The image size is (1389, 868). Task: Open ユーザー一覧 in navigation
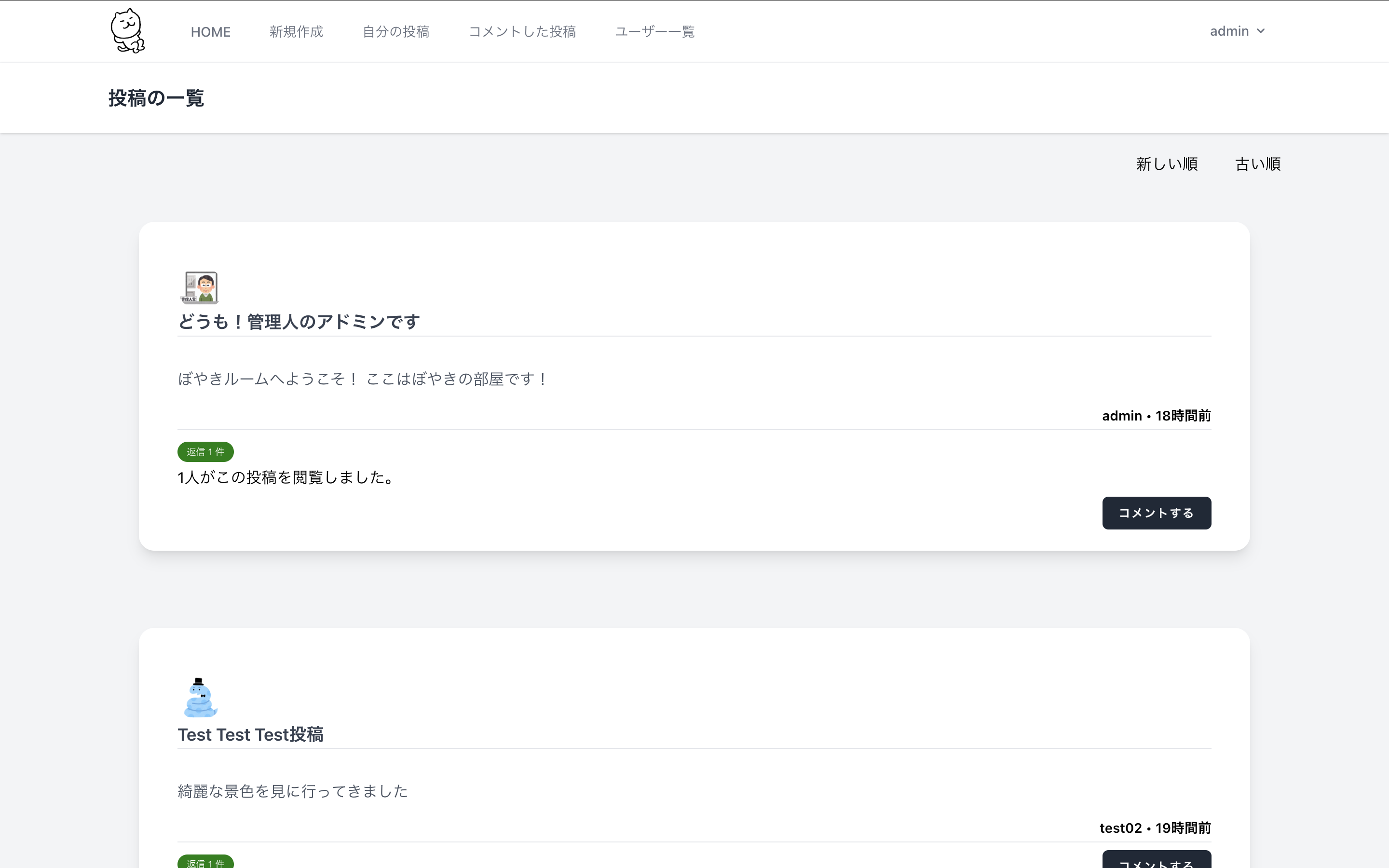(x=655, y=31)
